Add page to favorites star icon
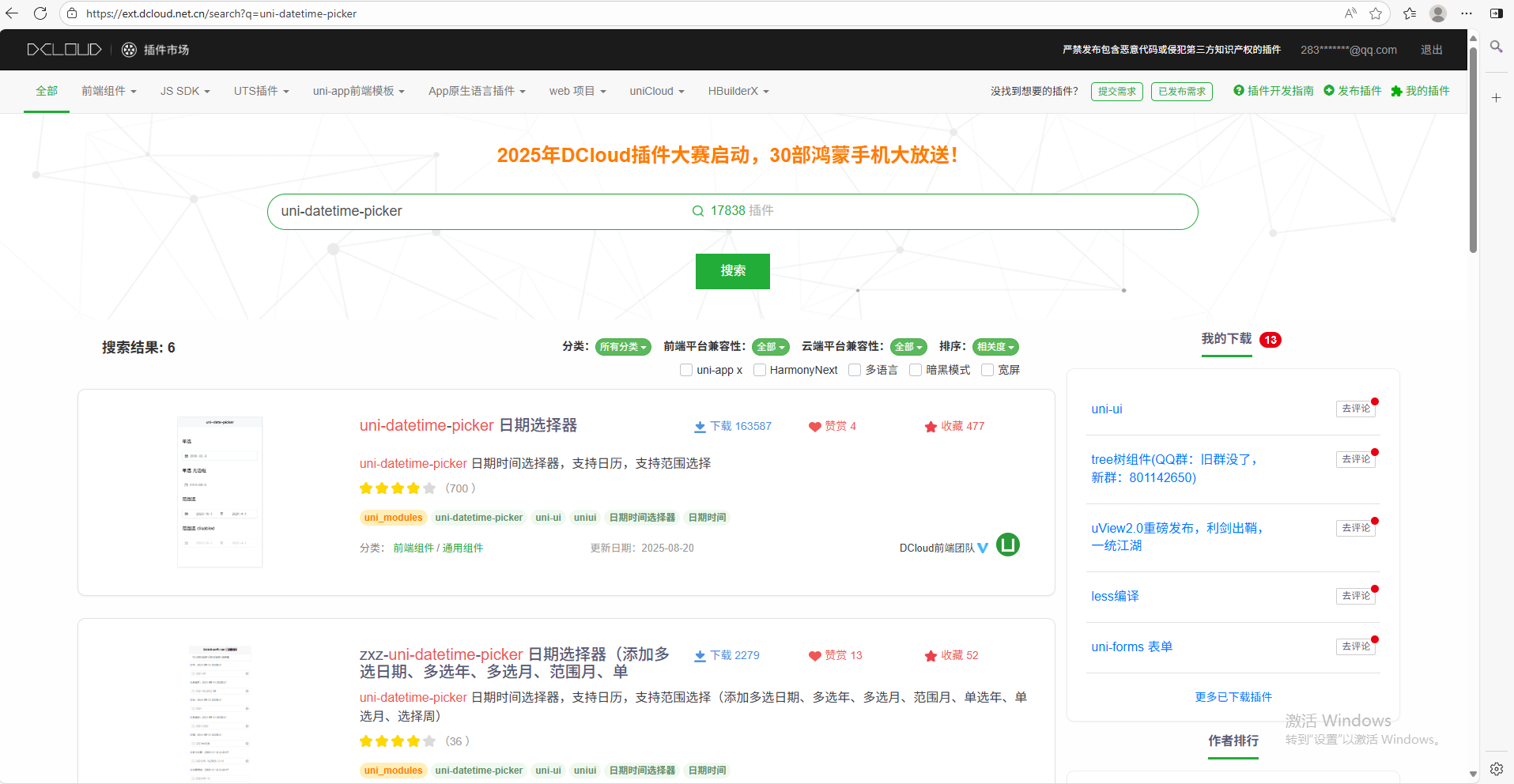The image size is (1514, 784). [1376, 13]
